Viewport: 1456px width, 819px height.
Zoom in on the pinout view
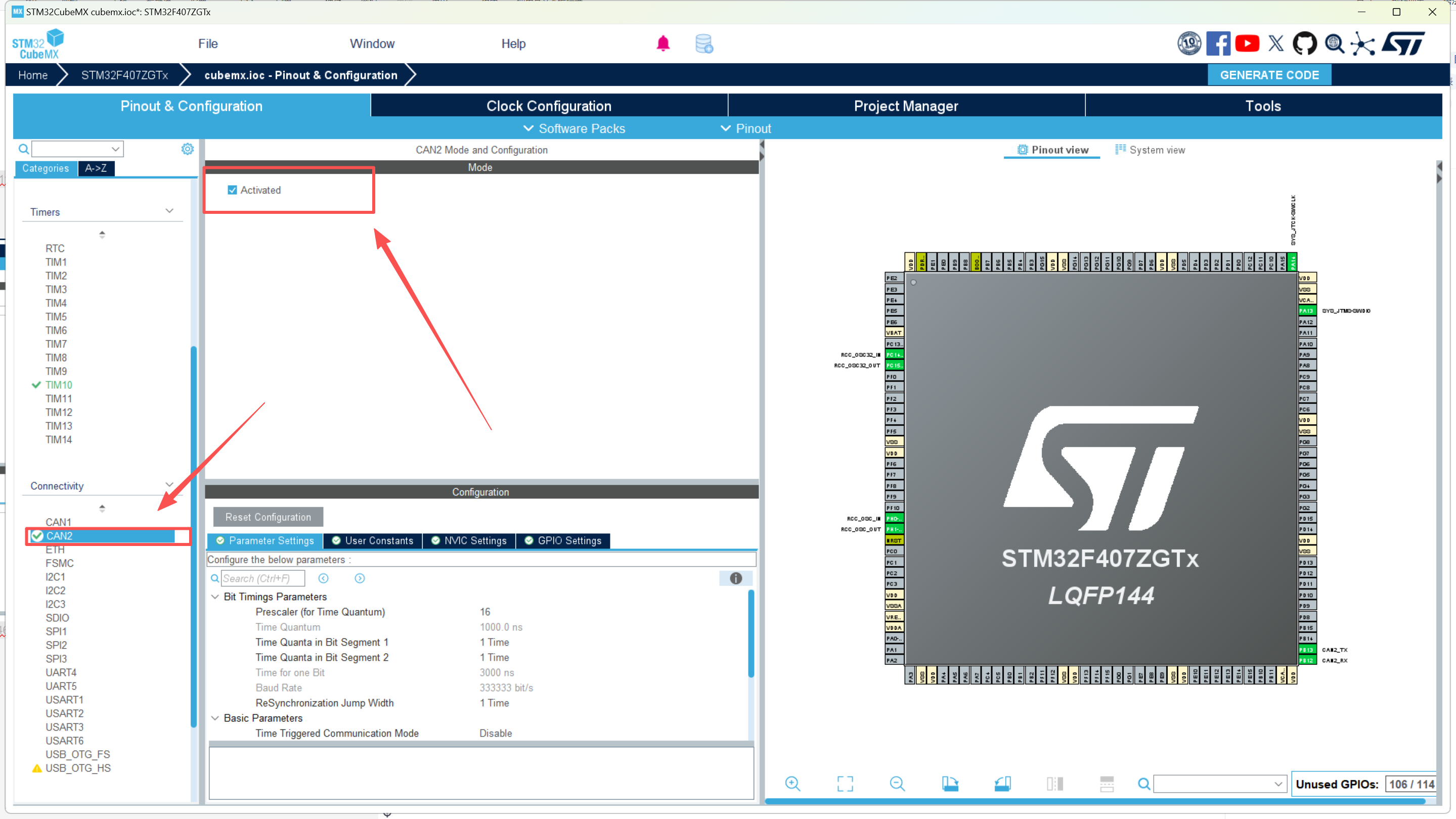click(x=792, y=784)
